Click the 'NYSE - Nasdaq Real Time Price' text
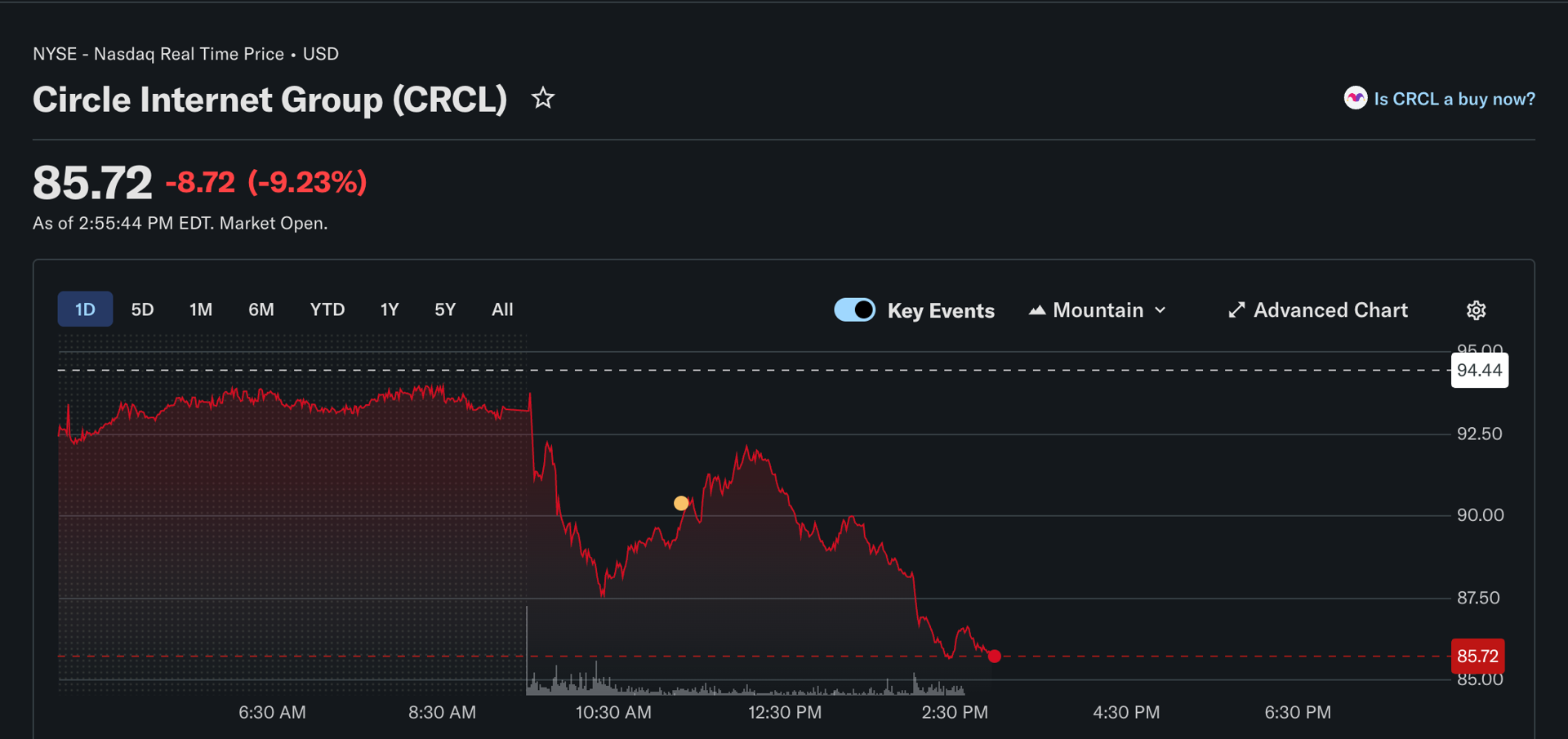This screenshot has height=739, width=1568. point(158,54)
